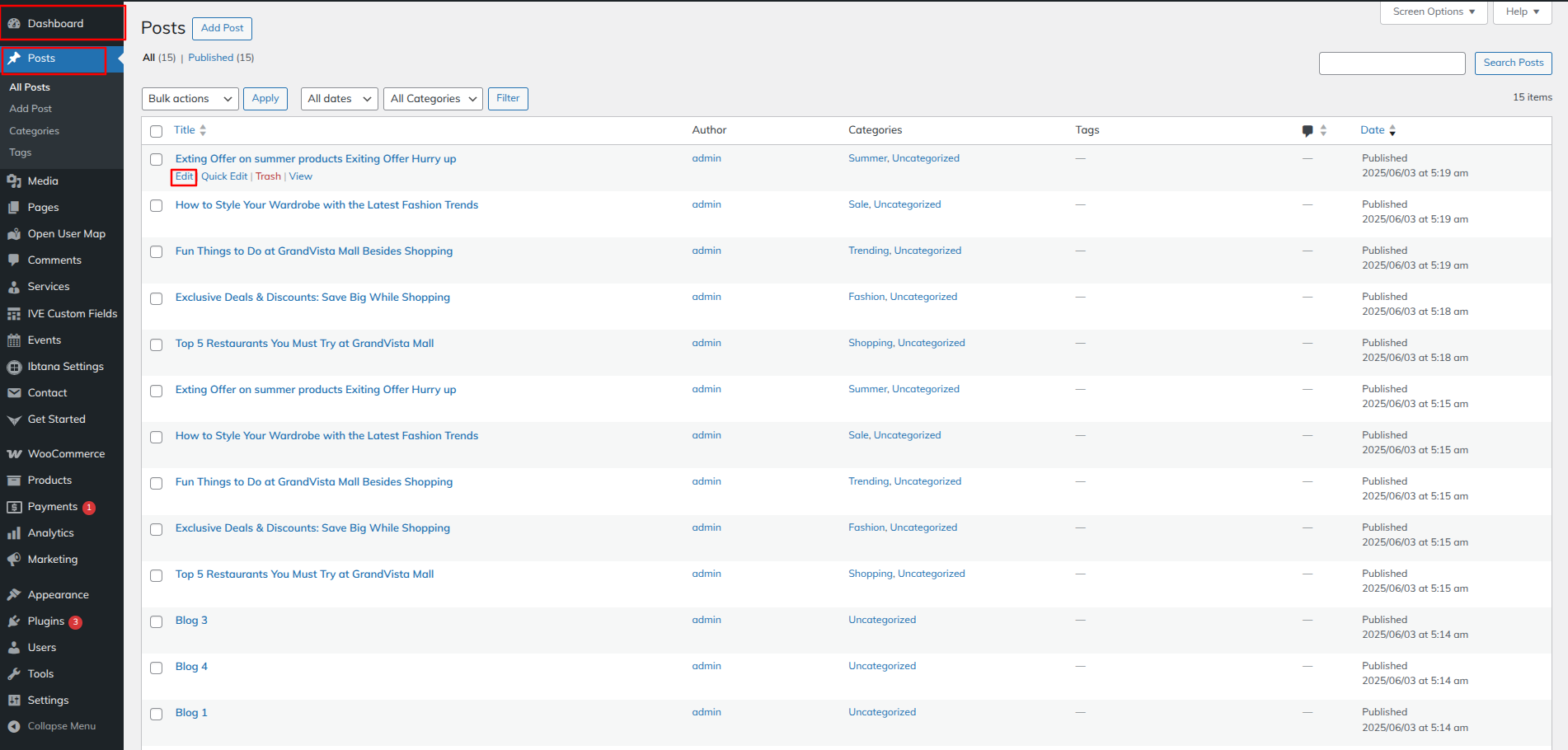Check the box for Blog 3 post
Screen dimensions: 1568x750
click(157, 621)
